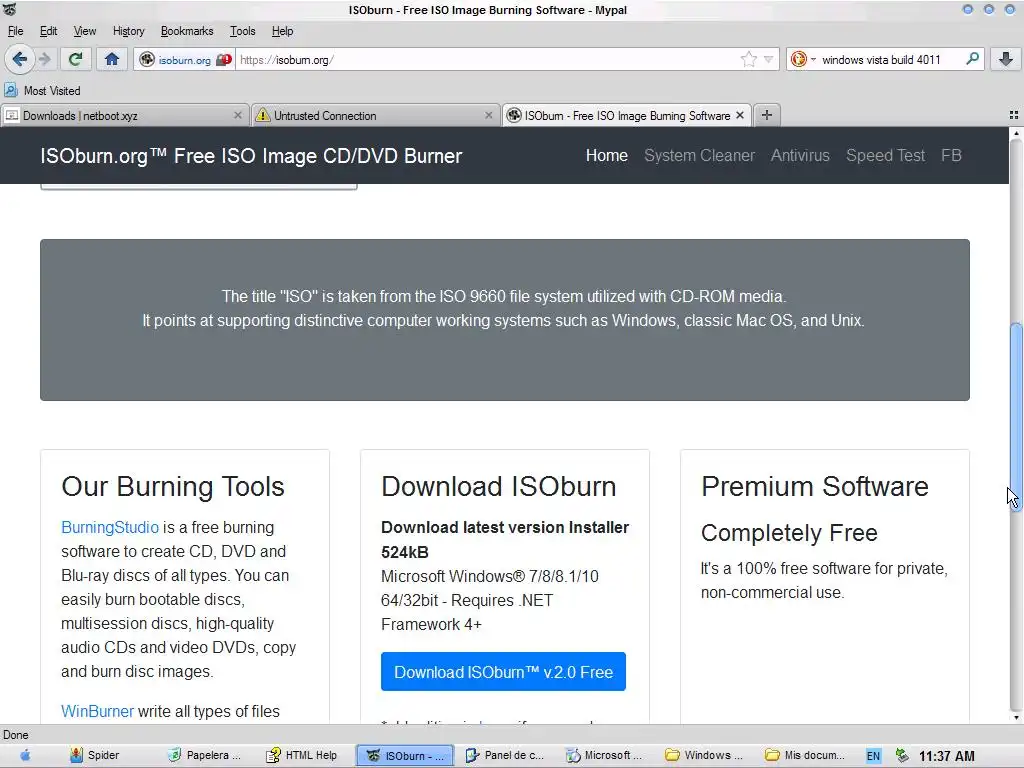Open the FB nav link
This screenshot has width=1024, height=768.
[x=951, y=155]
